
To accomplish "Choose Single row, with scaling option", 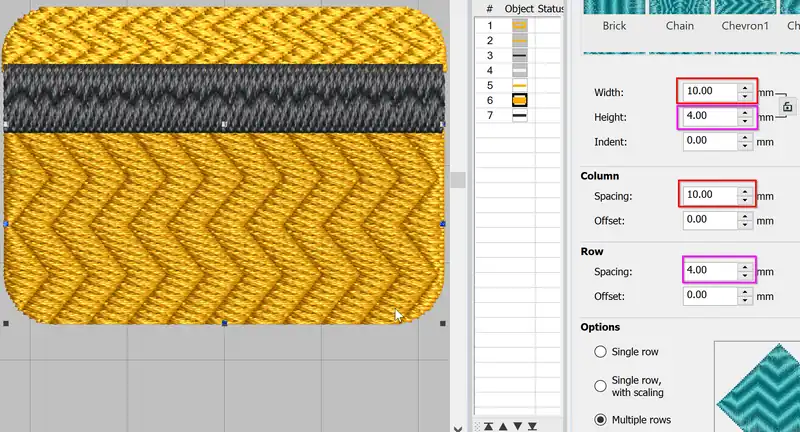I will click(601, 386).
